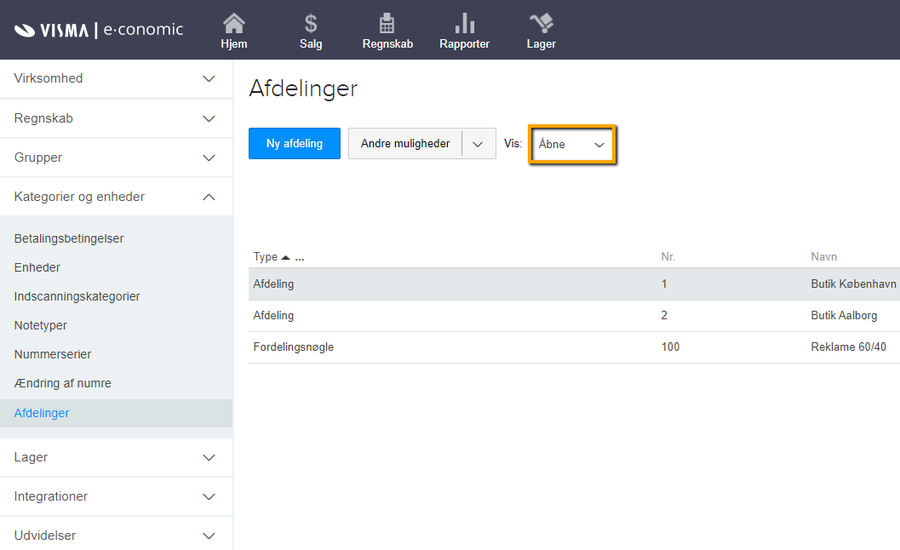
Task: Expand the Grupper sidebar section
Action: [x=116, y=157]
